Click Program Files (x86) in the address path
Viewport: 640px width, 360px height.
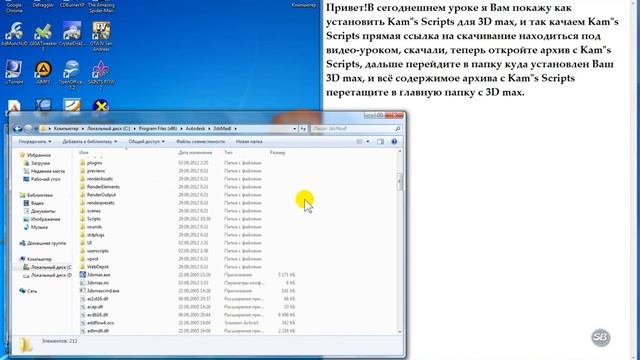(158, 129)
